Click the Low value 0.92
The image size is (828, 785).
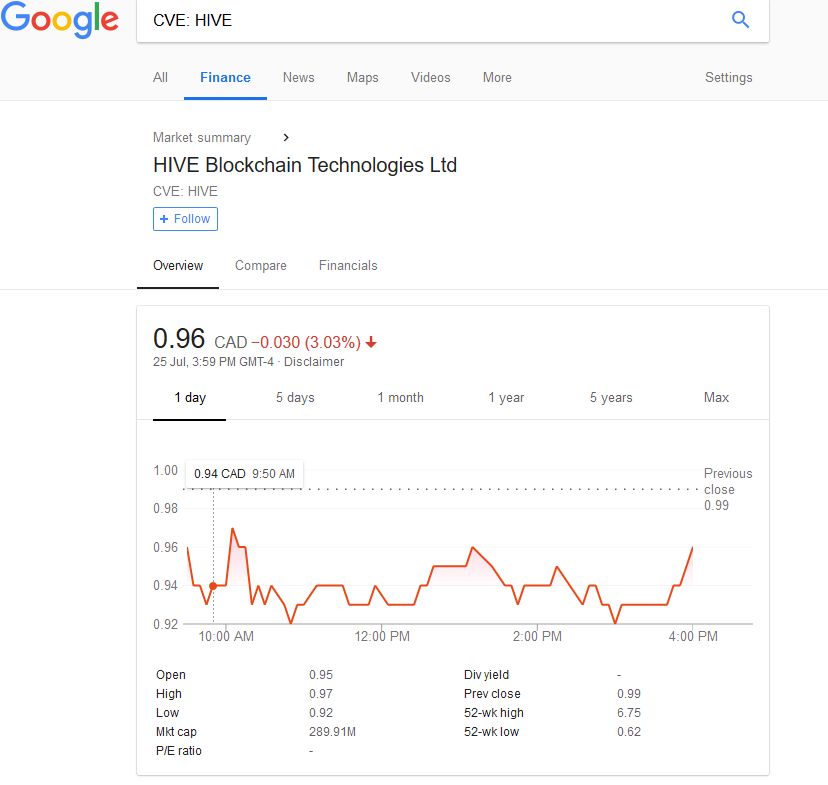(321, 713)
